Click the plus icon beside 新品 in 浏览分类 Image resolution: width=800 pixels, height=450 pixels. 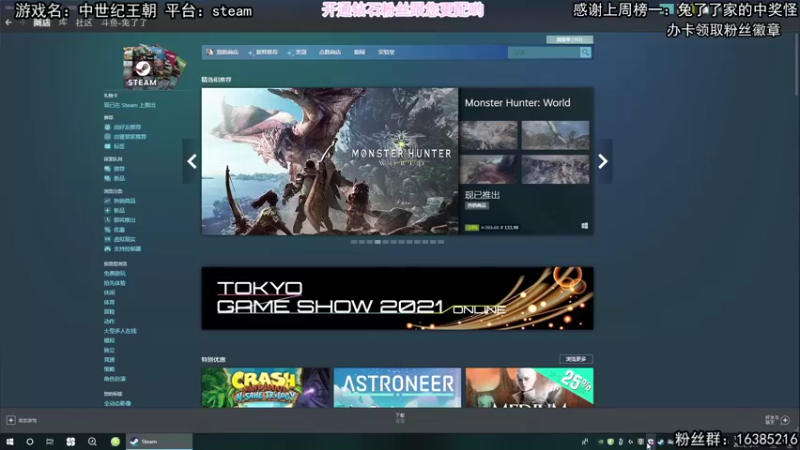pos(107,210)
